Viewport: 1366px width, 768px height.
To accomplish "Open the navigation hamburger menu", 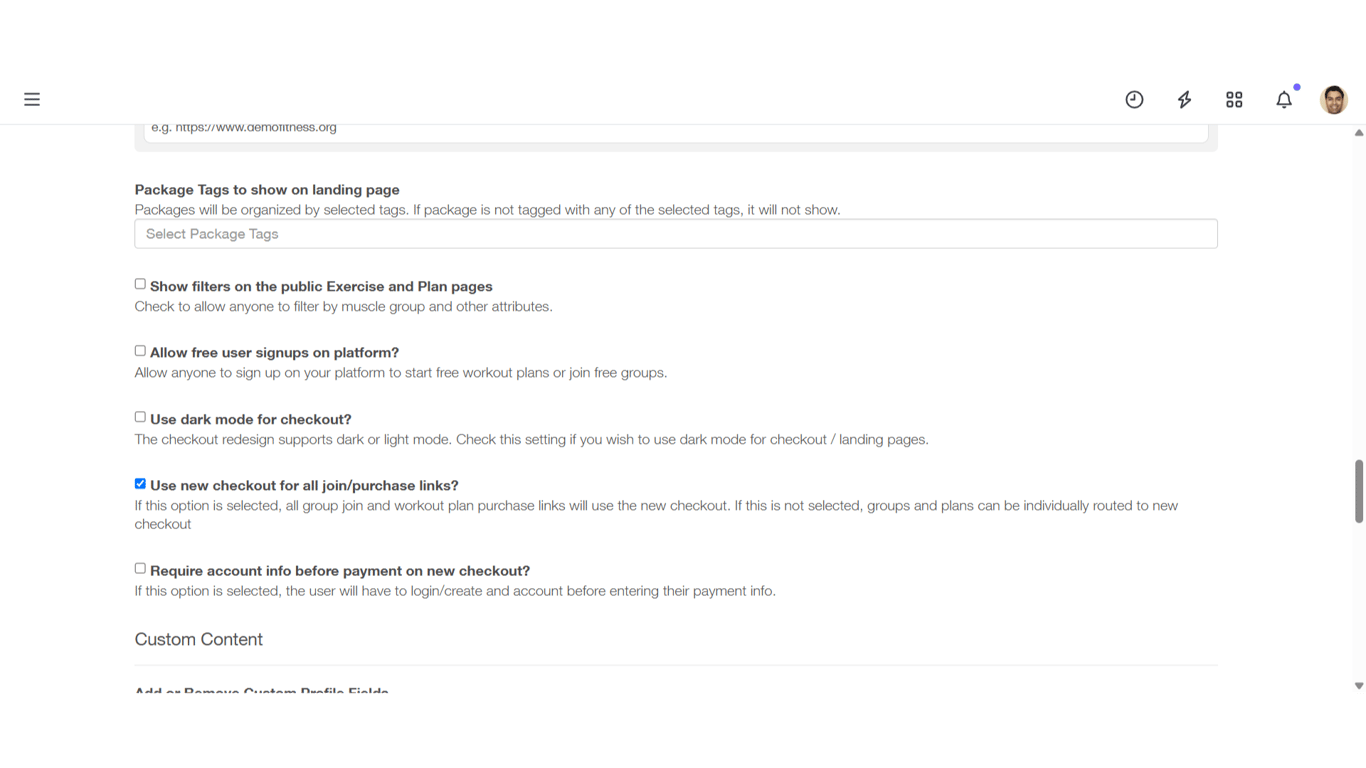I will [x=31, y=99].
